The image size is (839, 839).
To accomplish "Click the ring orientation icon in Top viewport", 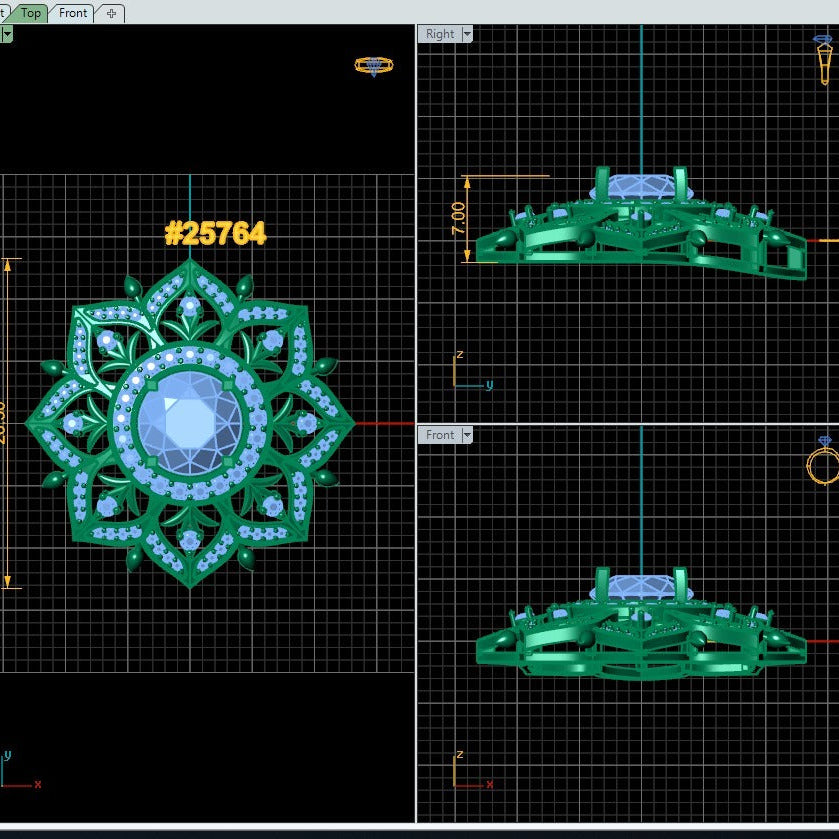I will coord(373,66).
